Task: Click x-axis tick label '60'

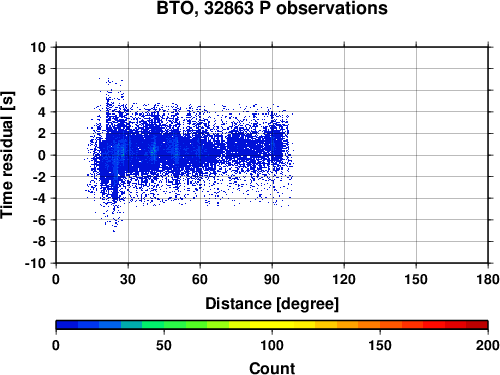Action: 200,279
